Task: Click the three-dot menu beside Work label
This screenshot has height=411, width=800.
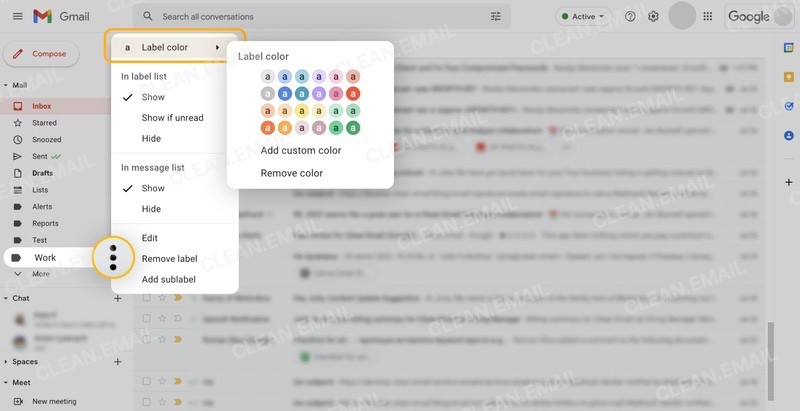Action: [113, 258]
